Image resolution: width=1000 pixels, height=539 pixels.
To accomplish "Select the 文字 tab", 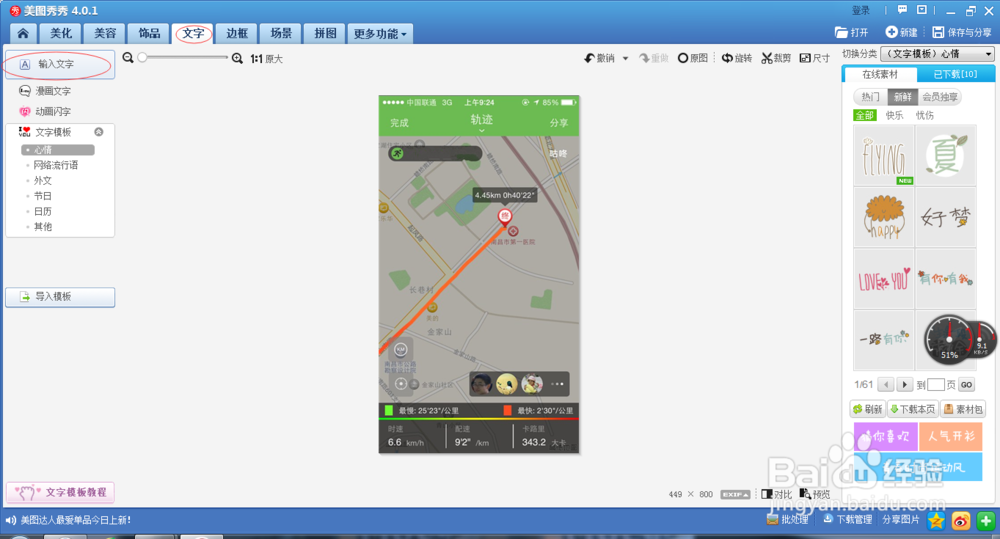I will [193, 33].
